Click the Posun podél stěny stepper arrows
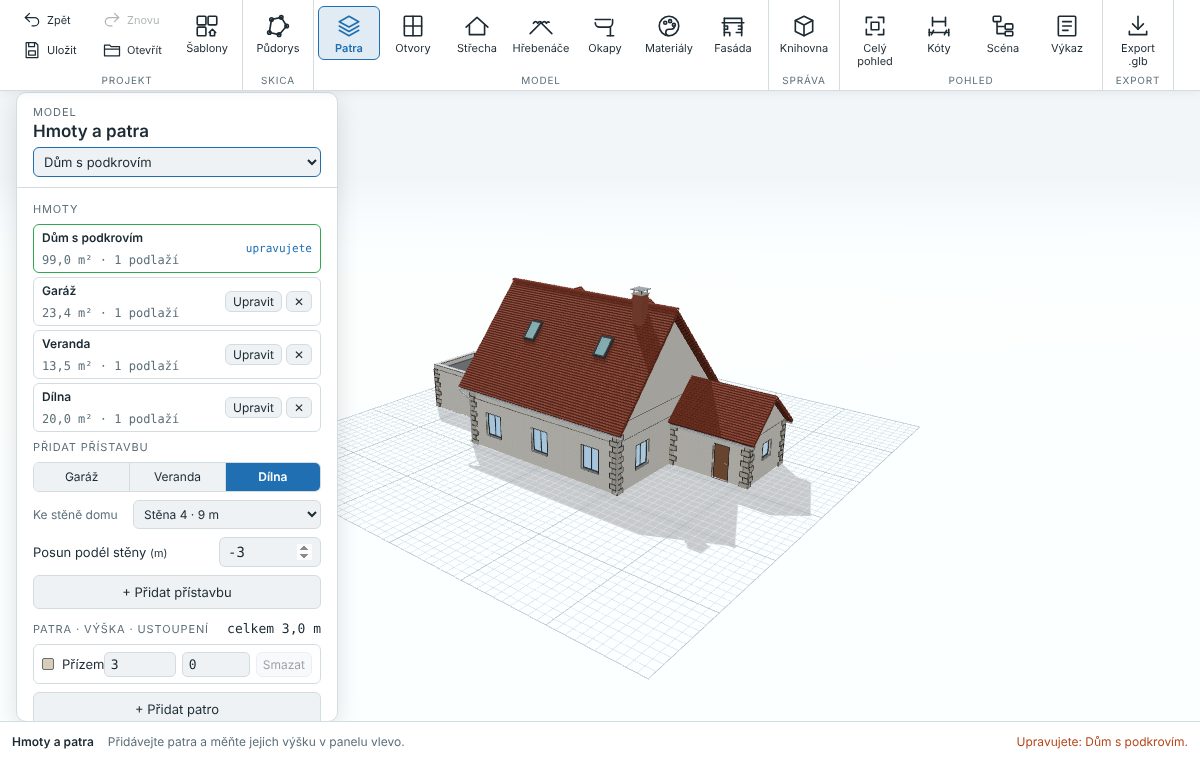This screenshot has height=760, width=1200. click(305, 552)
